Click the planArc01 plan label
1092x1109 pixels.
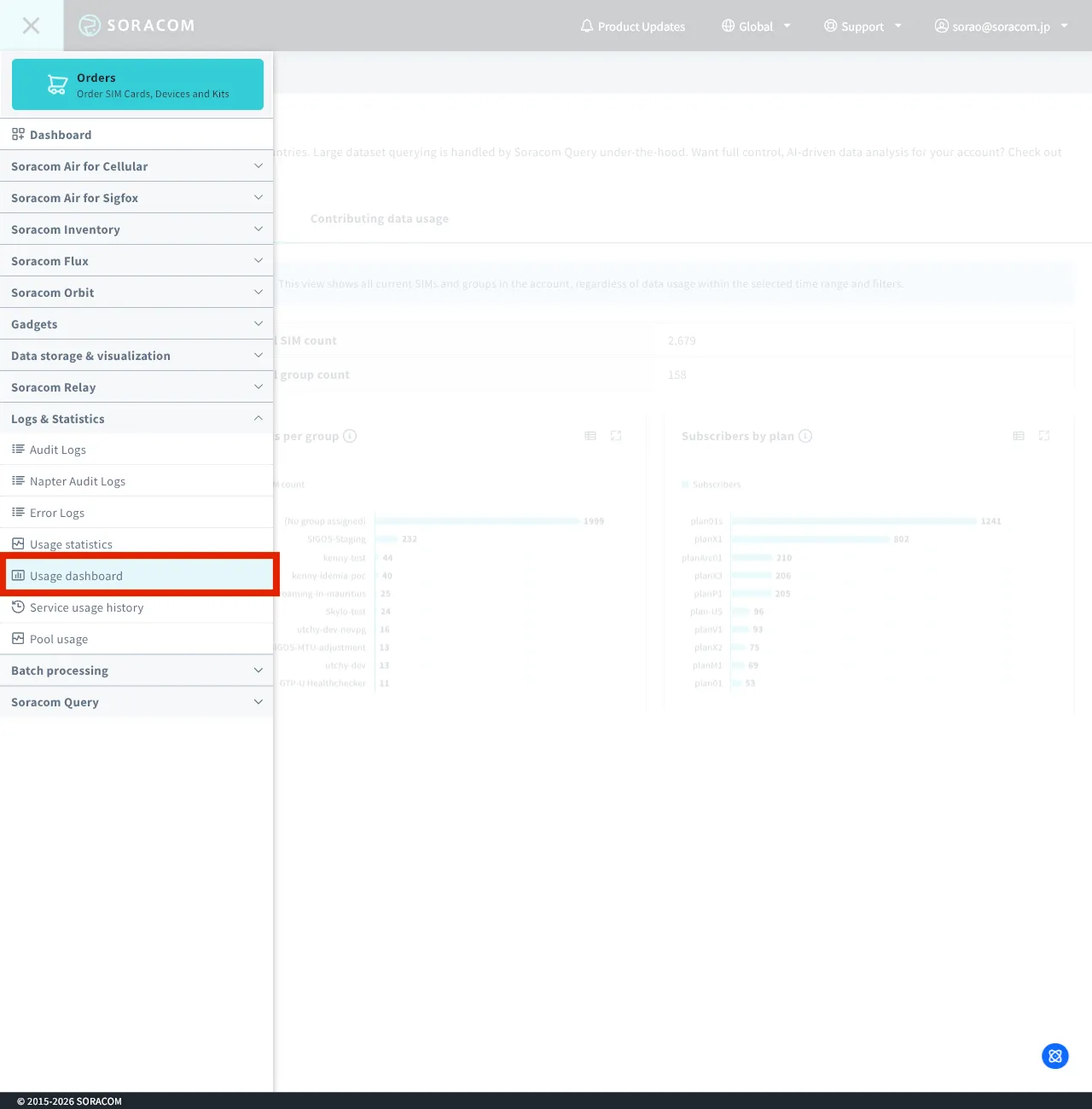702,558
